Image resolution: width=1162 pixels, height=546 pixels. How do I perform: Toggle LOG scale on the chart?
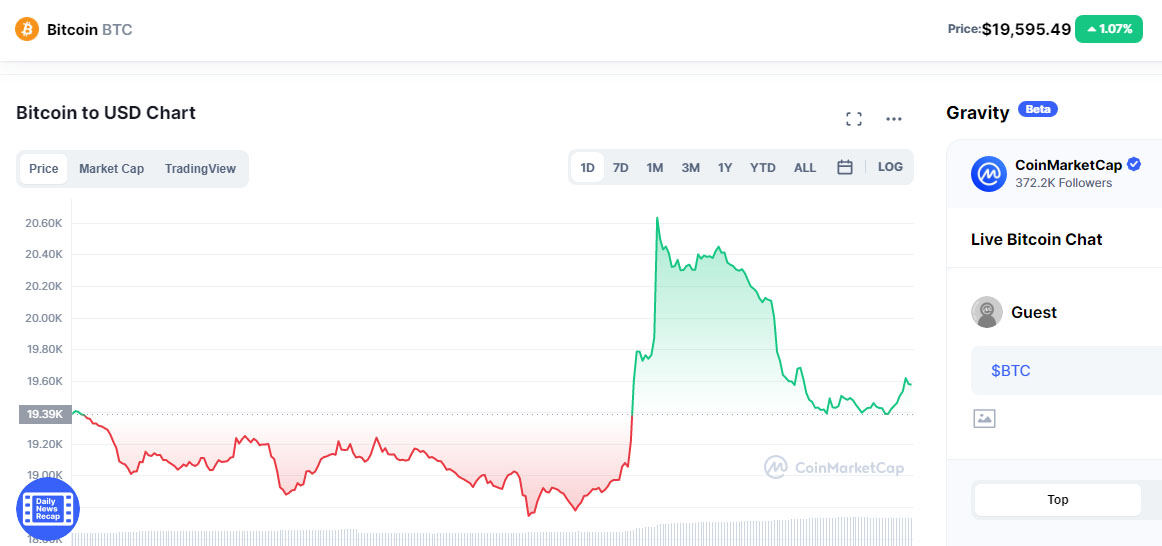[x=890, y=167]
